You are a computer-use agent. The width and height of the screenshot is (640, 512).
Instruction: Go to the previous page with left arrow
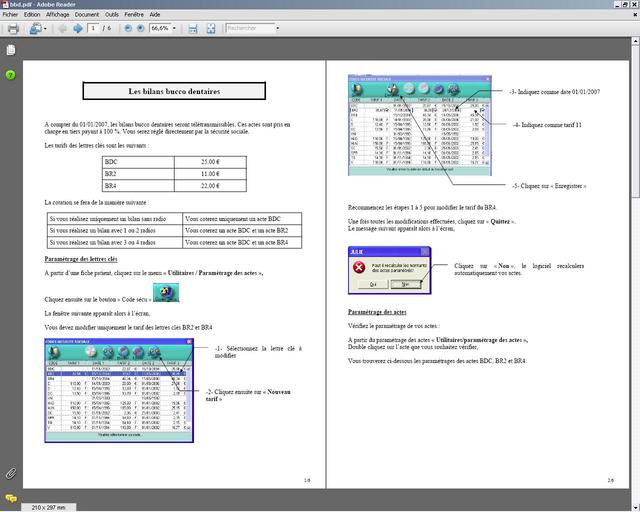tap(62, 29)
